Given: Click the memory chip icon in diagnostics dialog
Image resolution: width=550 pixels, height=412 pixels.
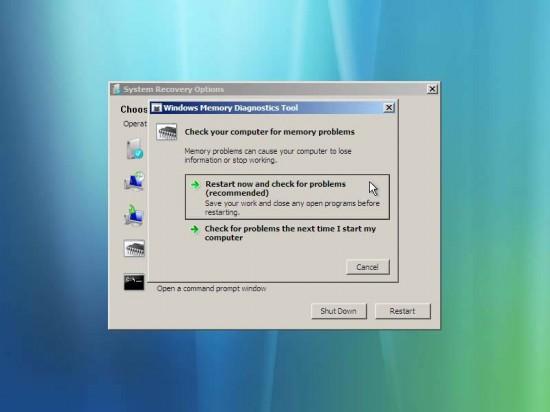Looking at the screenshot, I should [167, 132].
